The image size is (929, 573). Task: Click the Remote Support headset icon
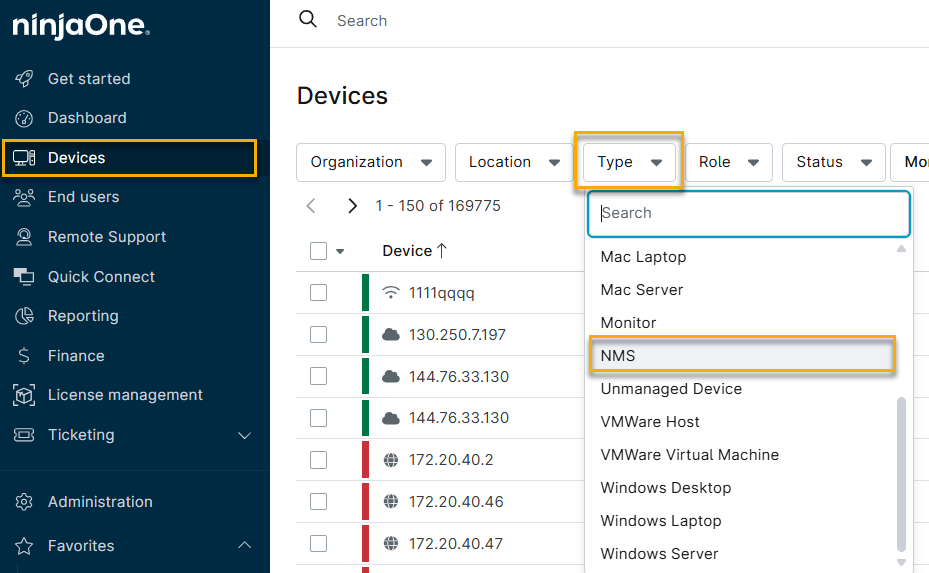pos(24,237)
